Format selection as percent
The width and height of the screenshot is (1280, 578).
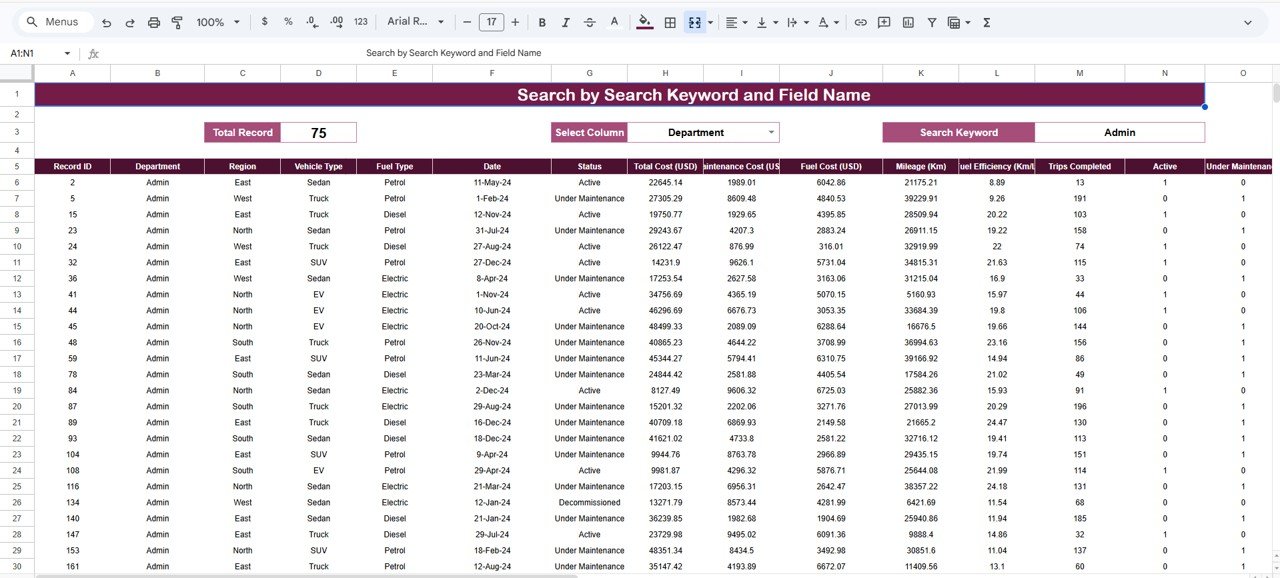[x=287, y=21]
